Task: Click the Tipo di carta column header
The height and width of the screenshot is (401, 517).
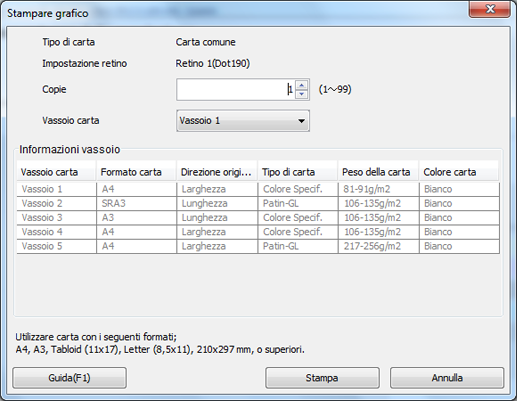Action: (x=298, y=172)
